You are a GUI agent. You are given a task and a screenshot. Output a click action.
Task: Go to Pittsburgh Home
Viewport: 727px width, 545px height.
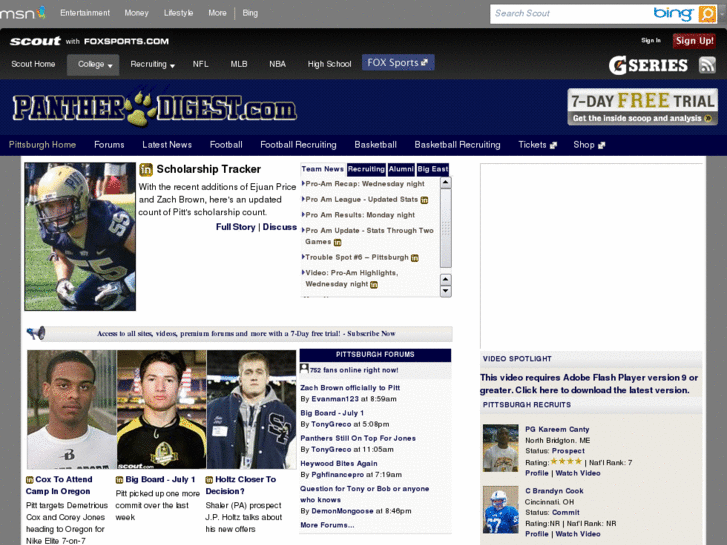tap(42, 145)
